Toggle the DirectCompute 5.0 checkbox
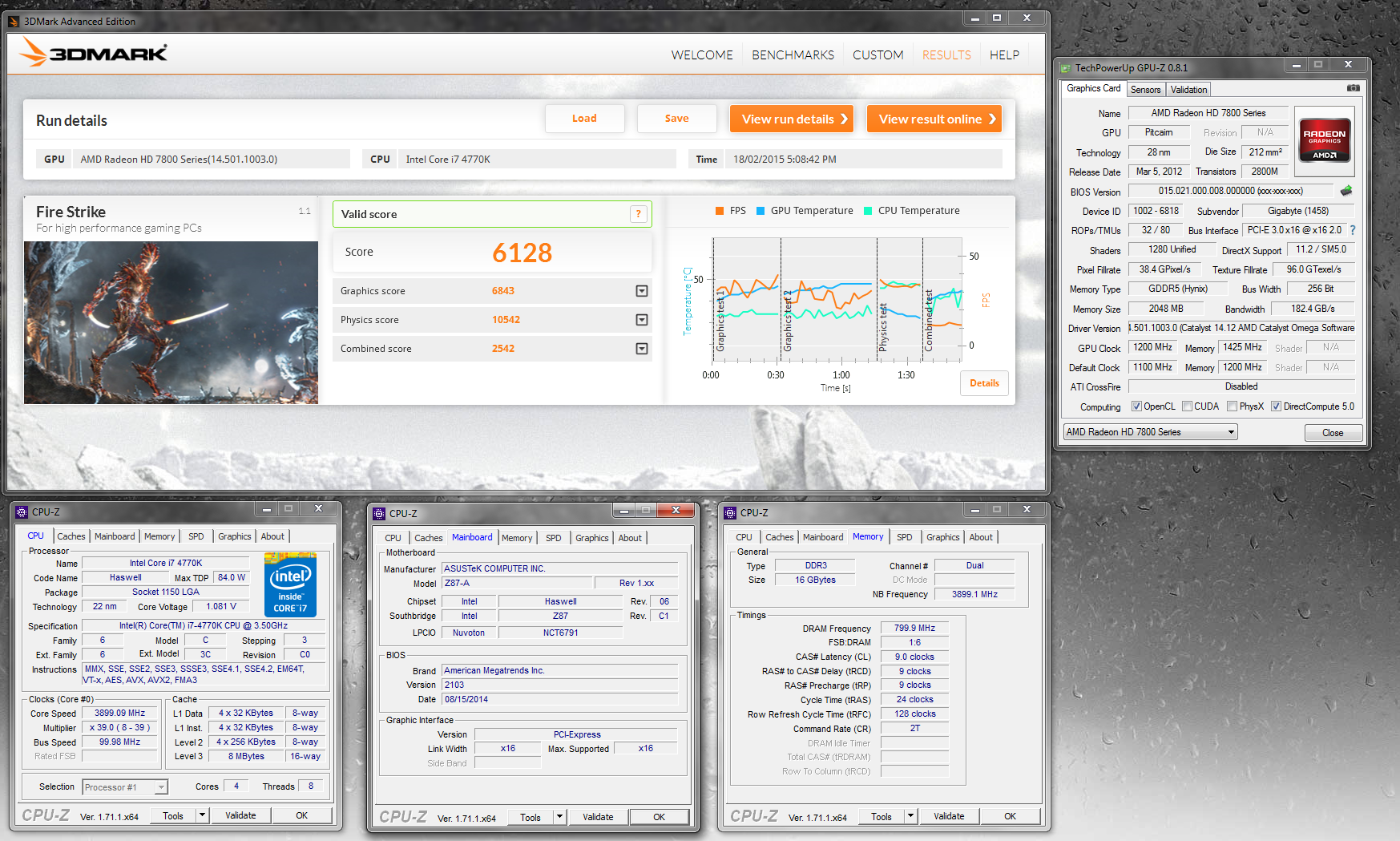The width and height of the screenshot is (1400, 841). pyautogui.click(x=1277, y=406)
